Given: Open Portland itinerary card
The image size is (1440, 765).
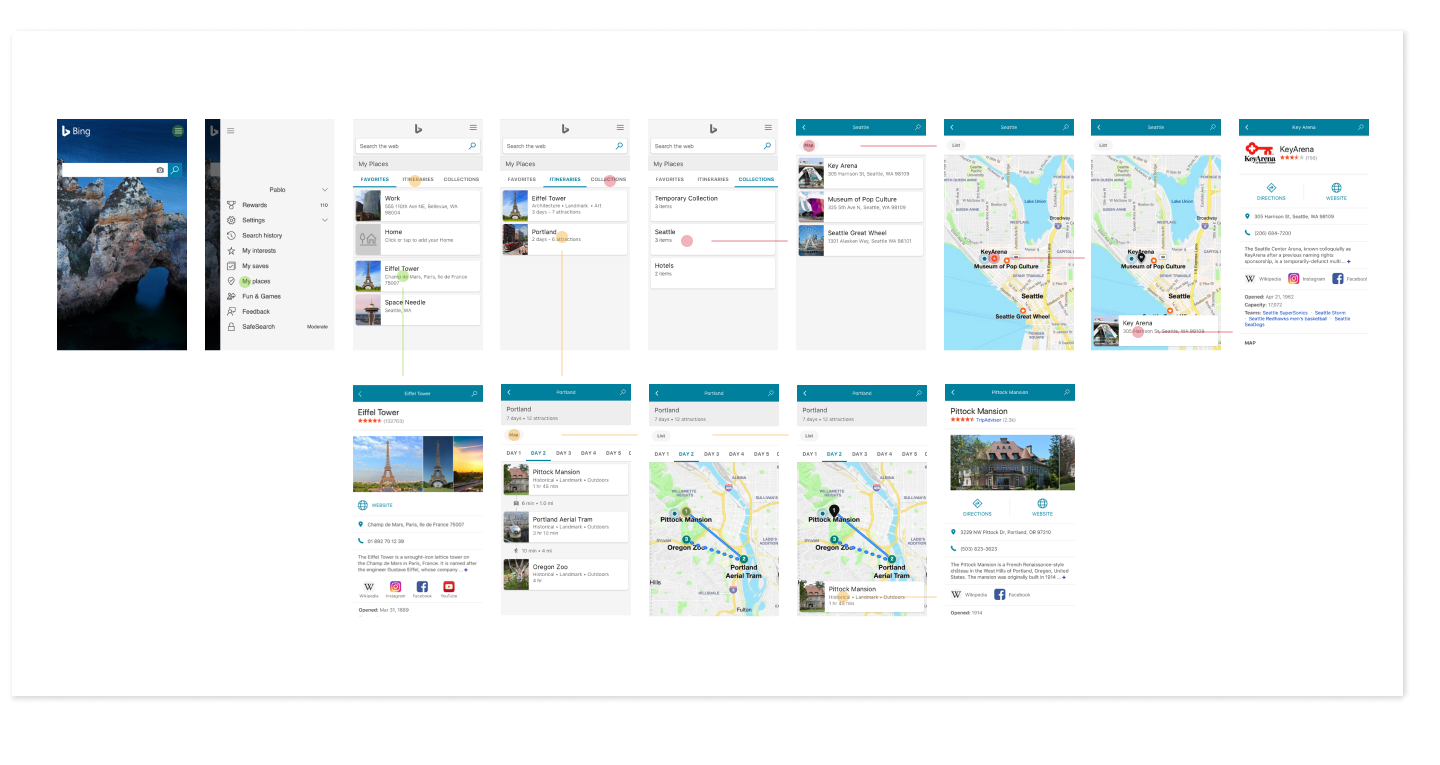Looking at the screenshot, I should pyautogui.click(x=565, y=238).
